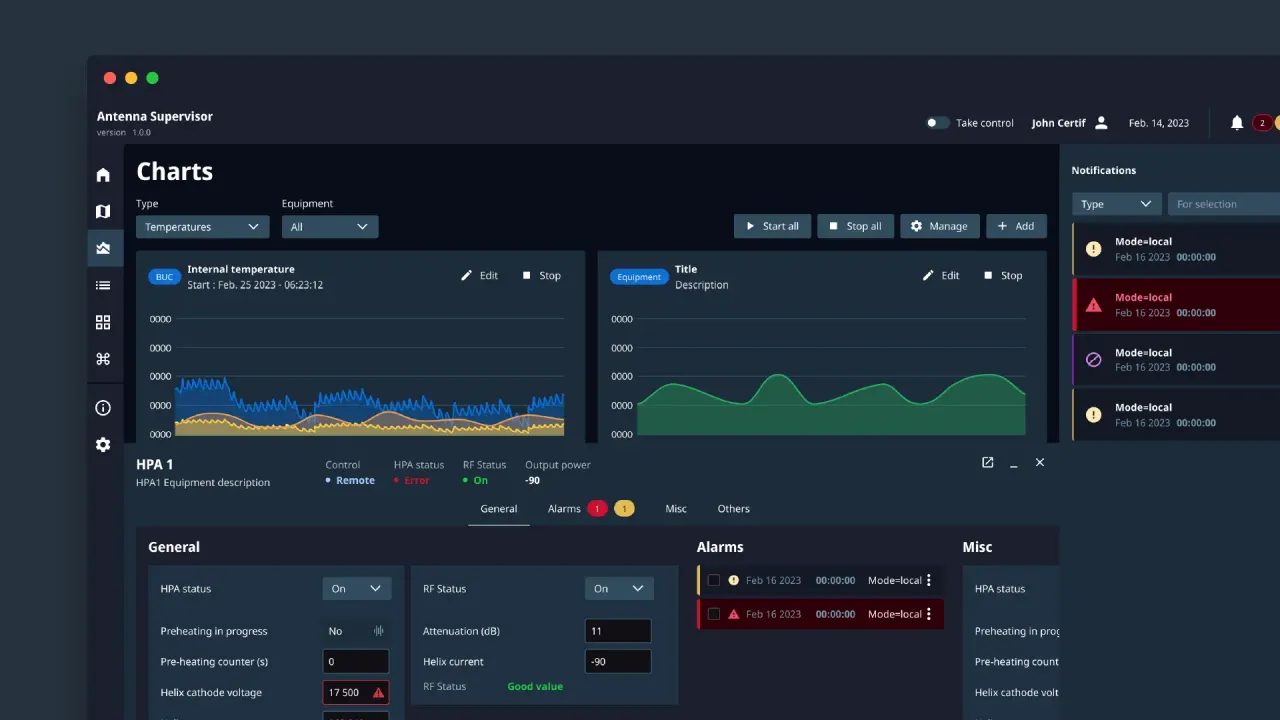Open the Equipment All dropdown
The width and height of the screenshot is (1280, 720).
coord(329,227)
